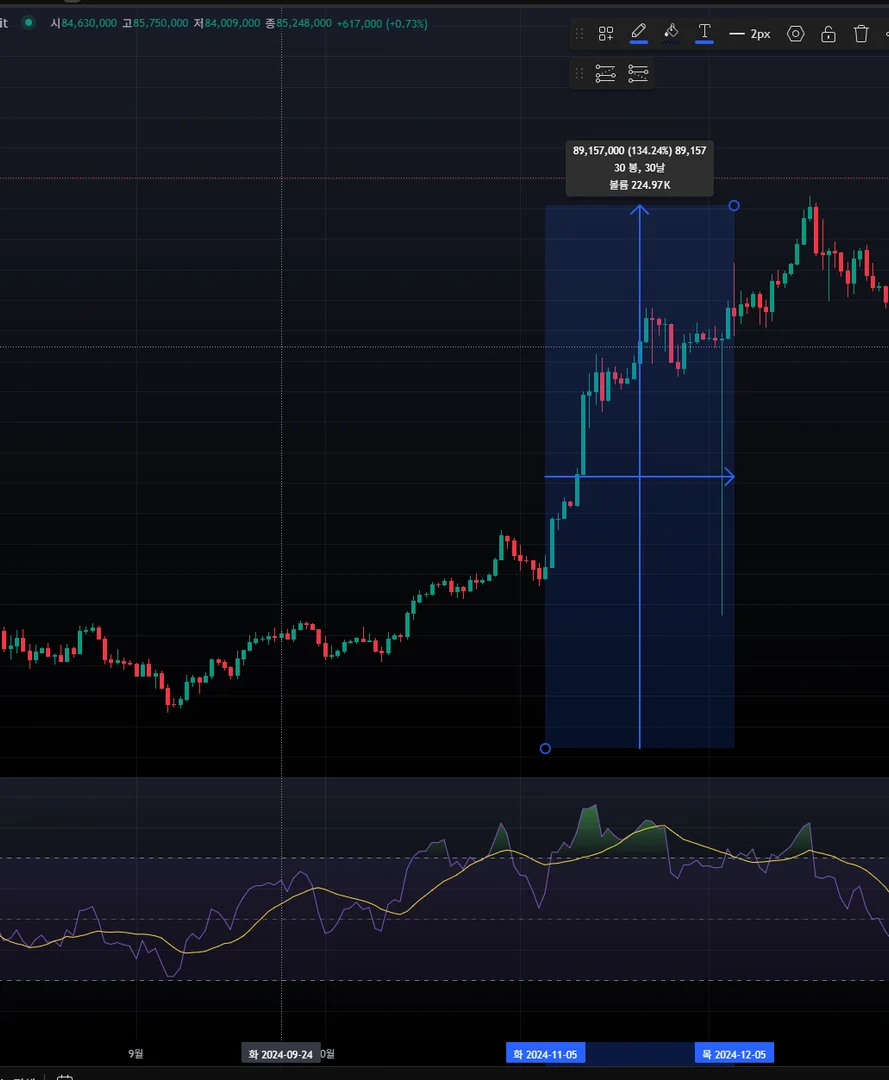Click the high price value 85,750,000
889x1080 pixels.
pos(160,23)
